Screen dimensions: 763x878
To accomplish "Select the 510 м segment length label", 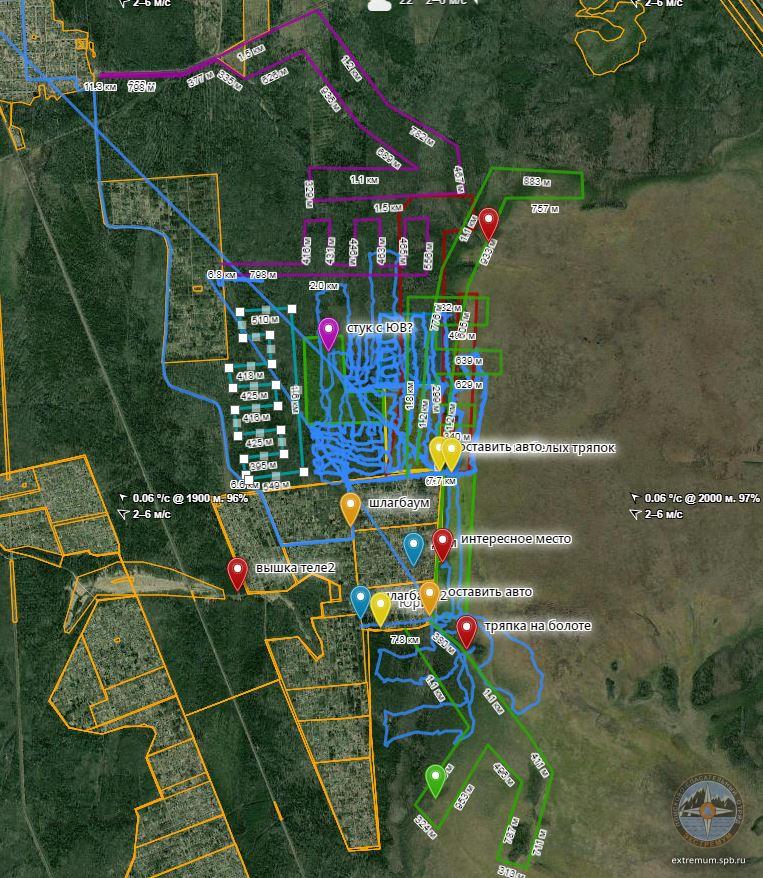I will point(264,320).
